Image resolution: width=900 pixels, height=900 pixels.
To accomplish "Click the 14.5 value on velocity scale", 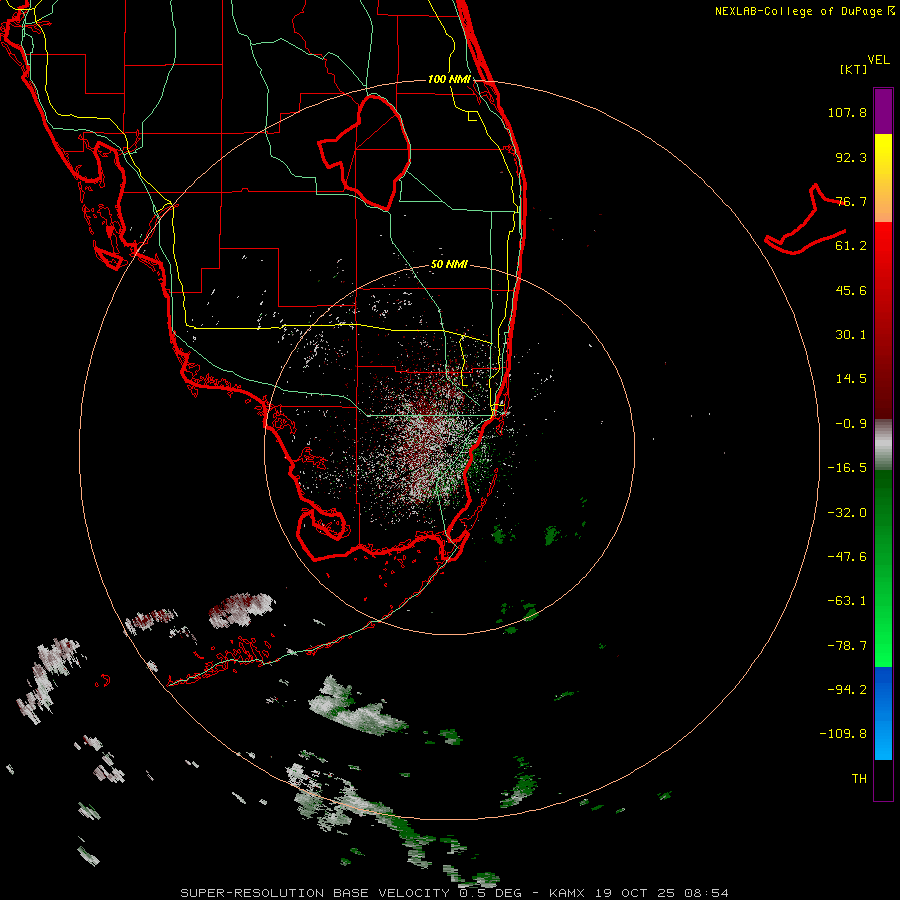I will pos(851,379).
